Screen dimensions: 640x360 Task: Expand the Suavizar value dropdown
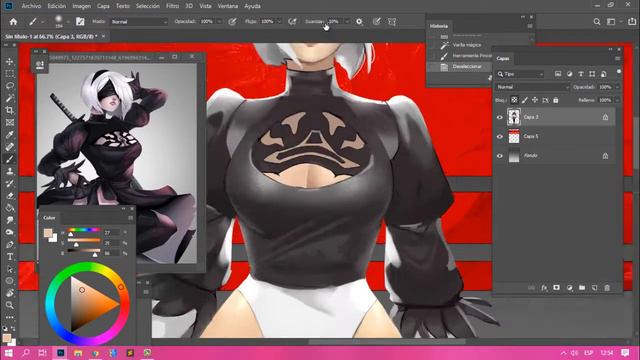tap(347, 22)
